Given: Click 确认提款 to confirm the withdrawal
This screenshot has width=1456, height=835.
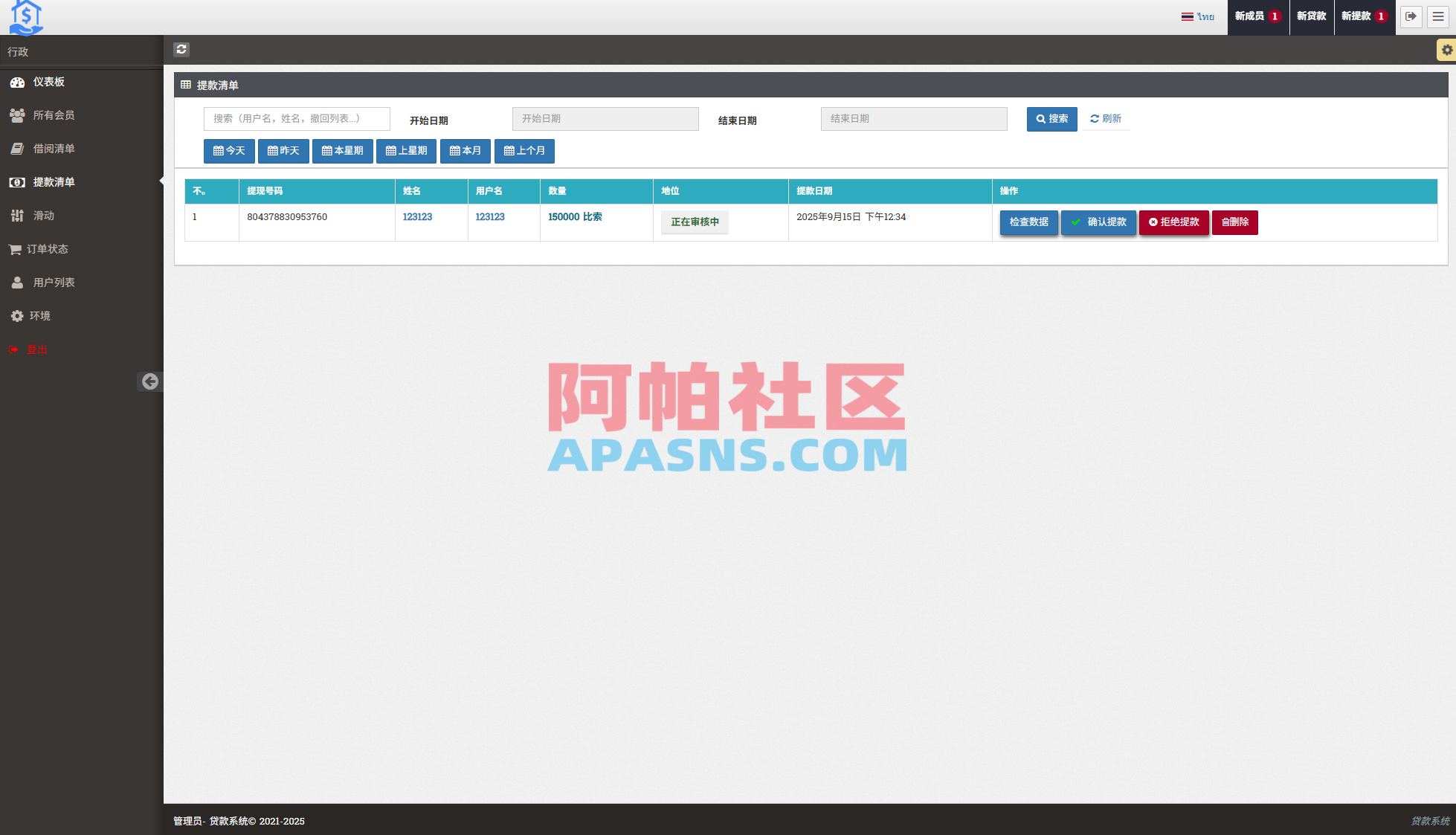Looking at the screenshot, I should pos(1098,222).
